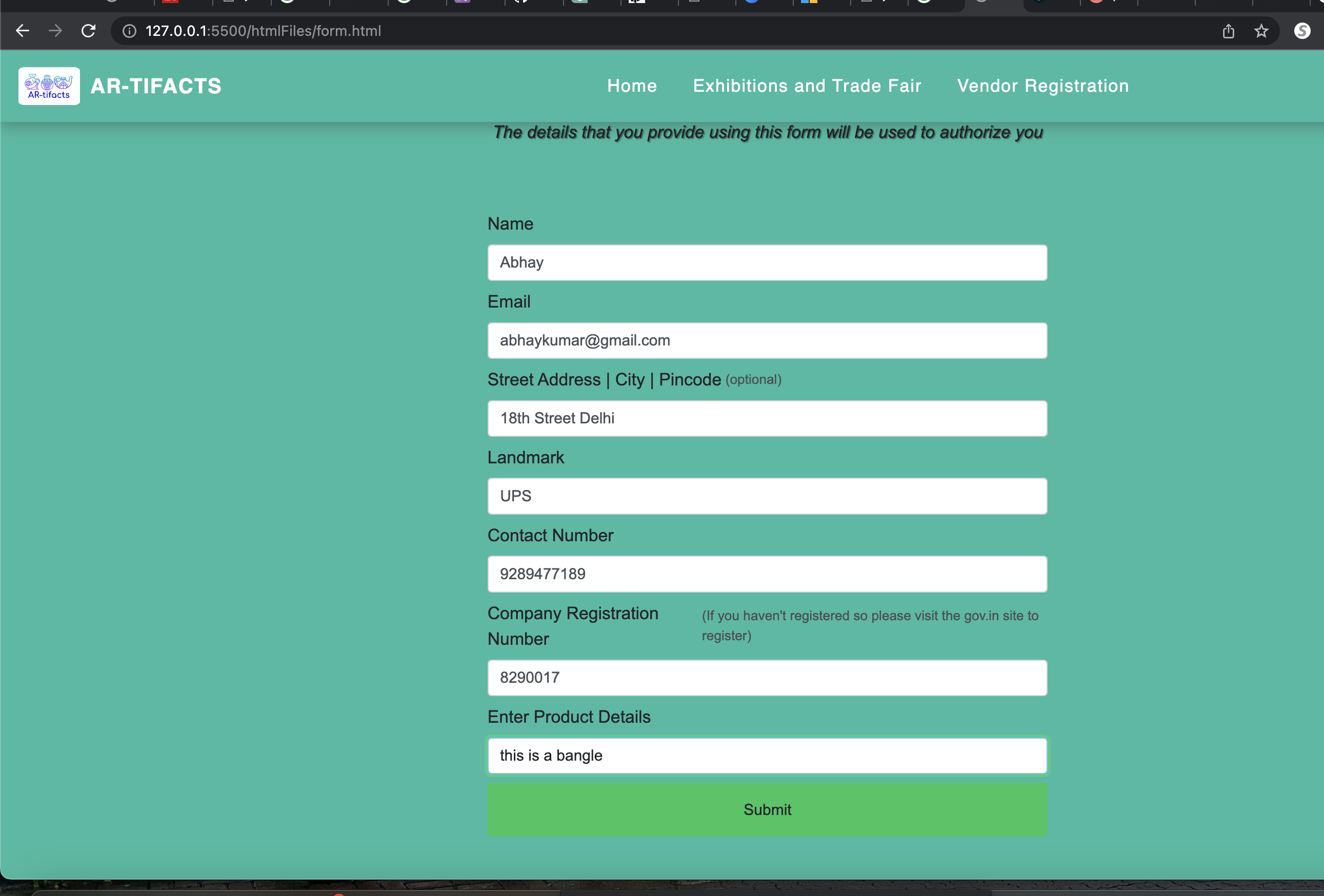Image resolution: width=1324 pixels, height=896 pixels.
Task: Click the Name field containing Abhay
Action: click(x=767, y=262)
